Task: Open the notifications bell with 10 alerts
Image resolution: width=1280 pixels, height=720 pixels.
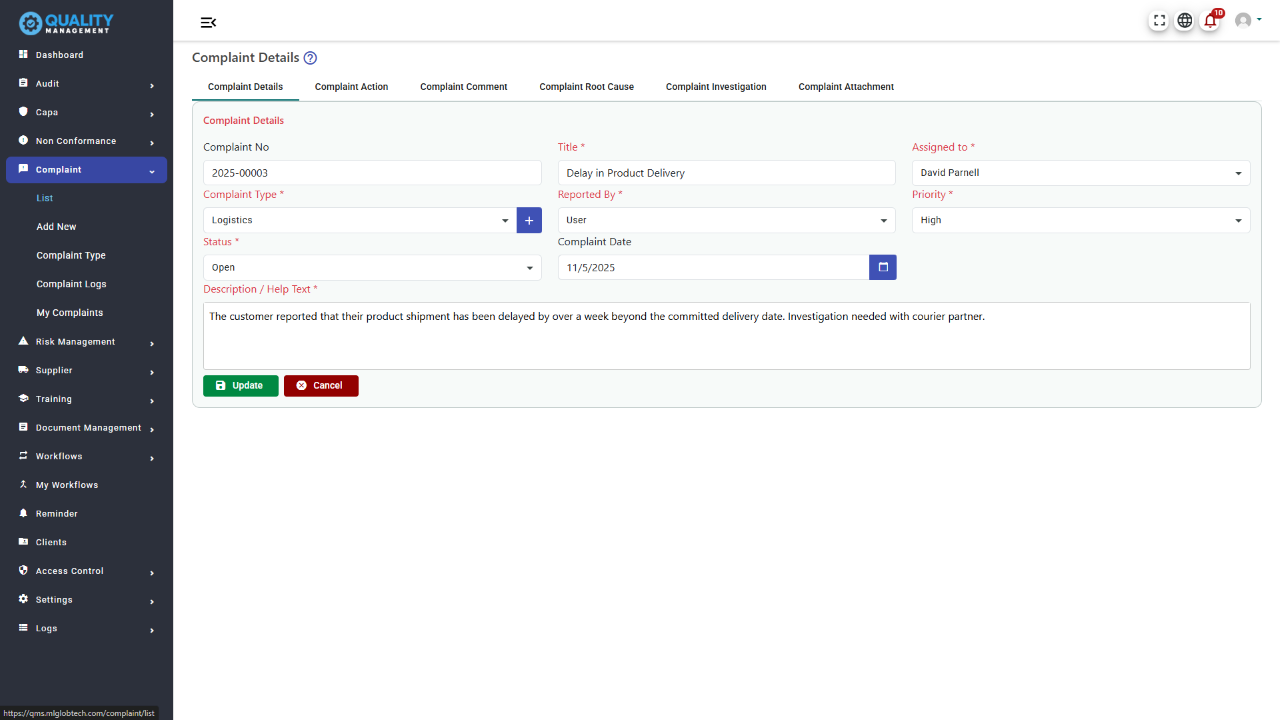Action: tap(1209, 20)
